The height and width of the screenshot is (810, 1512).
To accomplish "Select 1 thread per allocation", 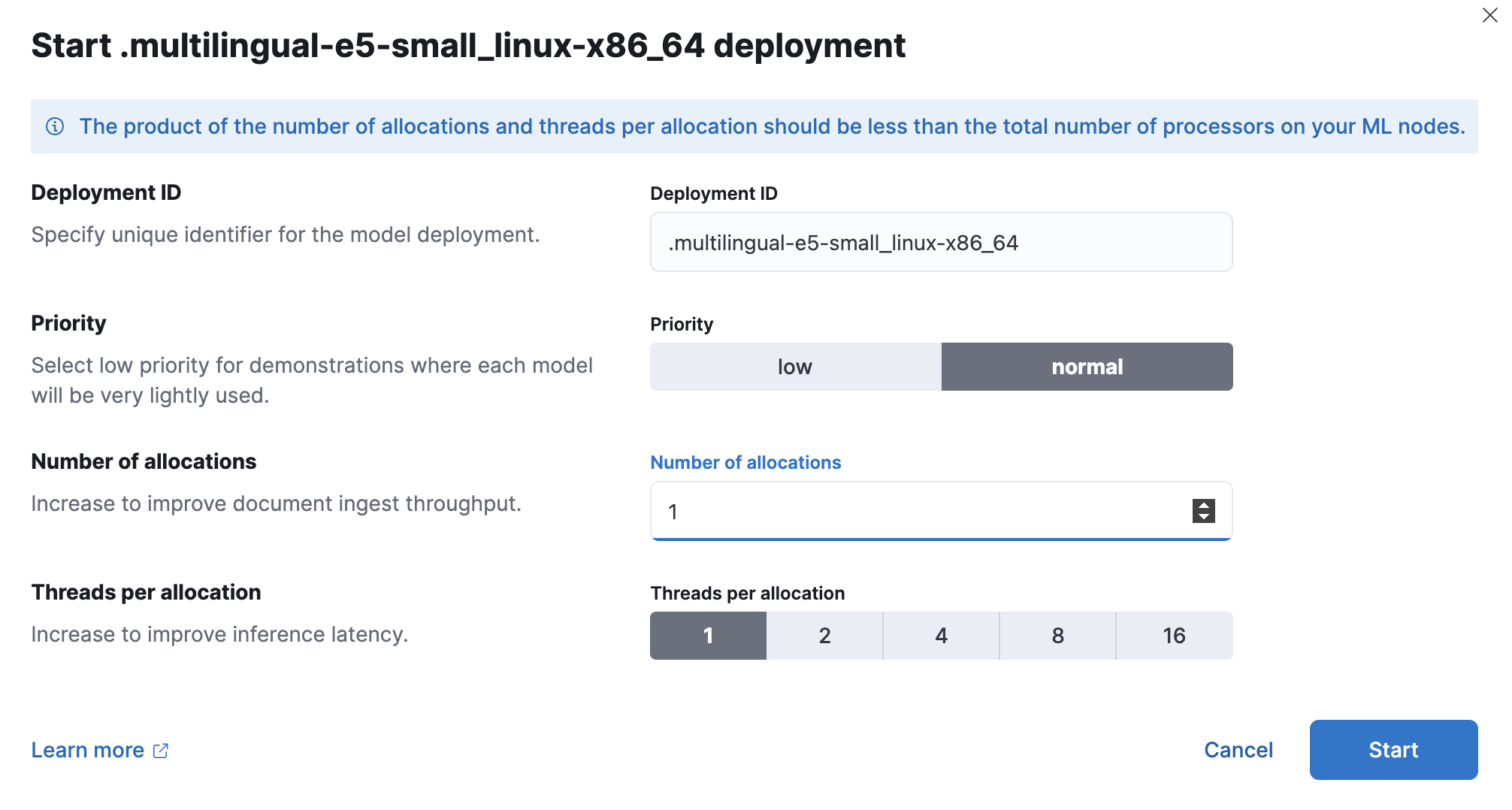I will (x=707, y=635).
